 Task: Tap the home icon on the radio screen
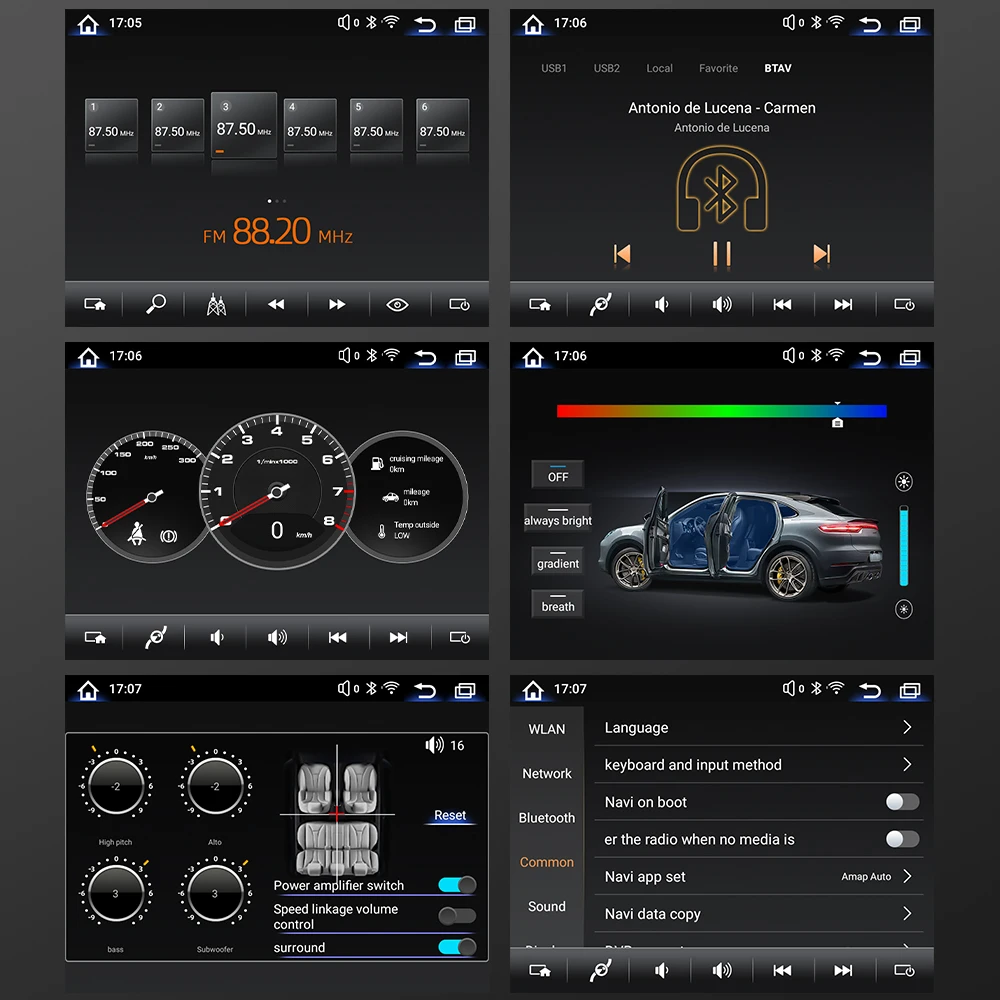click(88, 24)
